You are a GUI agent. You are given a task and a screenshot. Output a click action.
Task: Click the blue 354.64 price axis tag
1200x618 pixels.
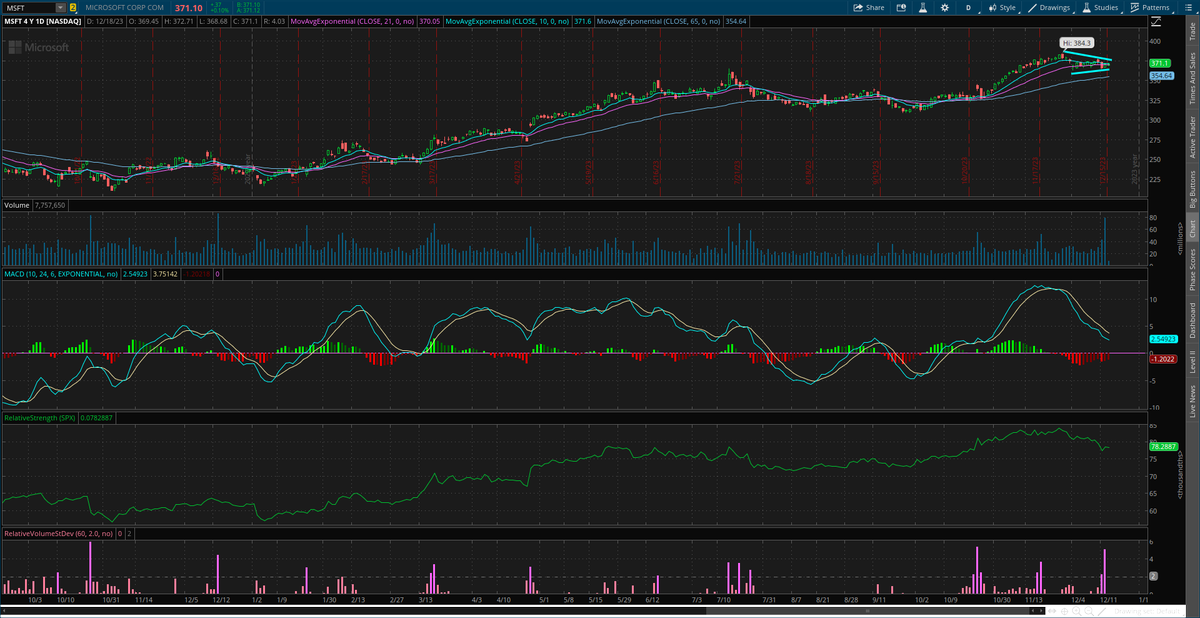coord(1160,75)
